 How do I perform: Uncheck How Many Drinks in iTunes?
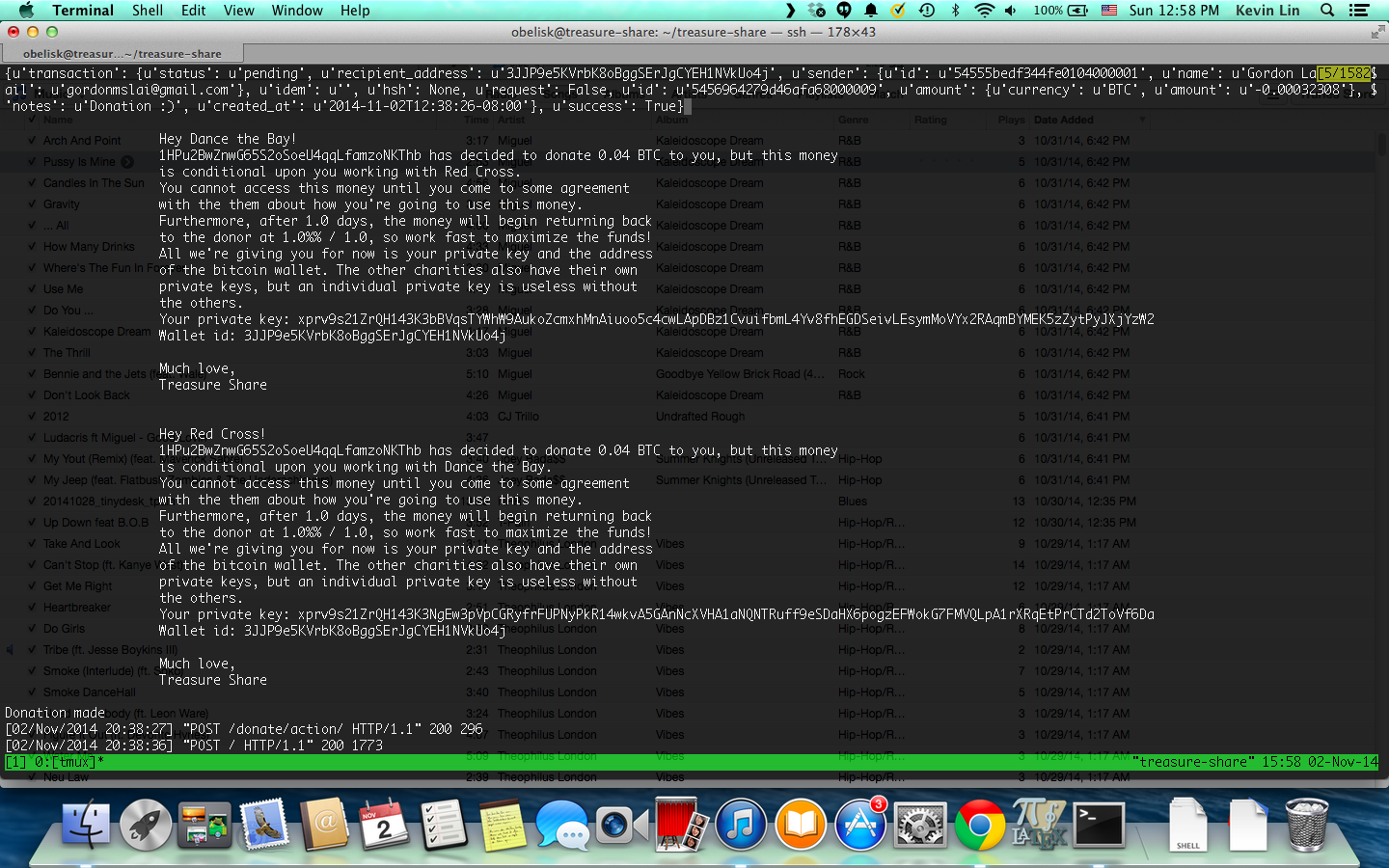pos(31,247)
